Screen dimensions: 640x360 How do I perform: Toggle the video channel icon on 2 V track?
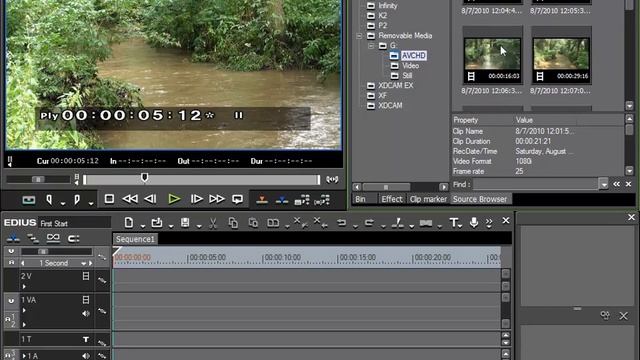[86, 276]
